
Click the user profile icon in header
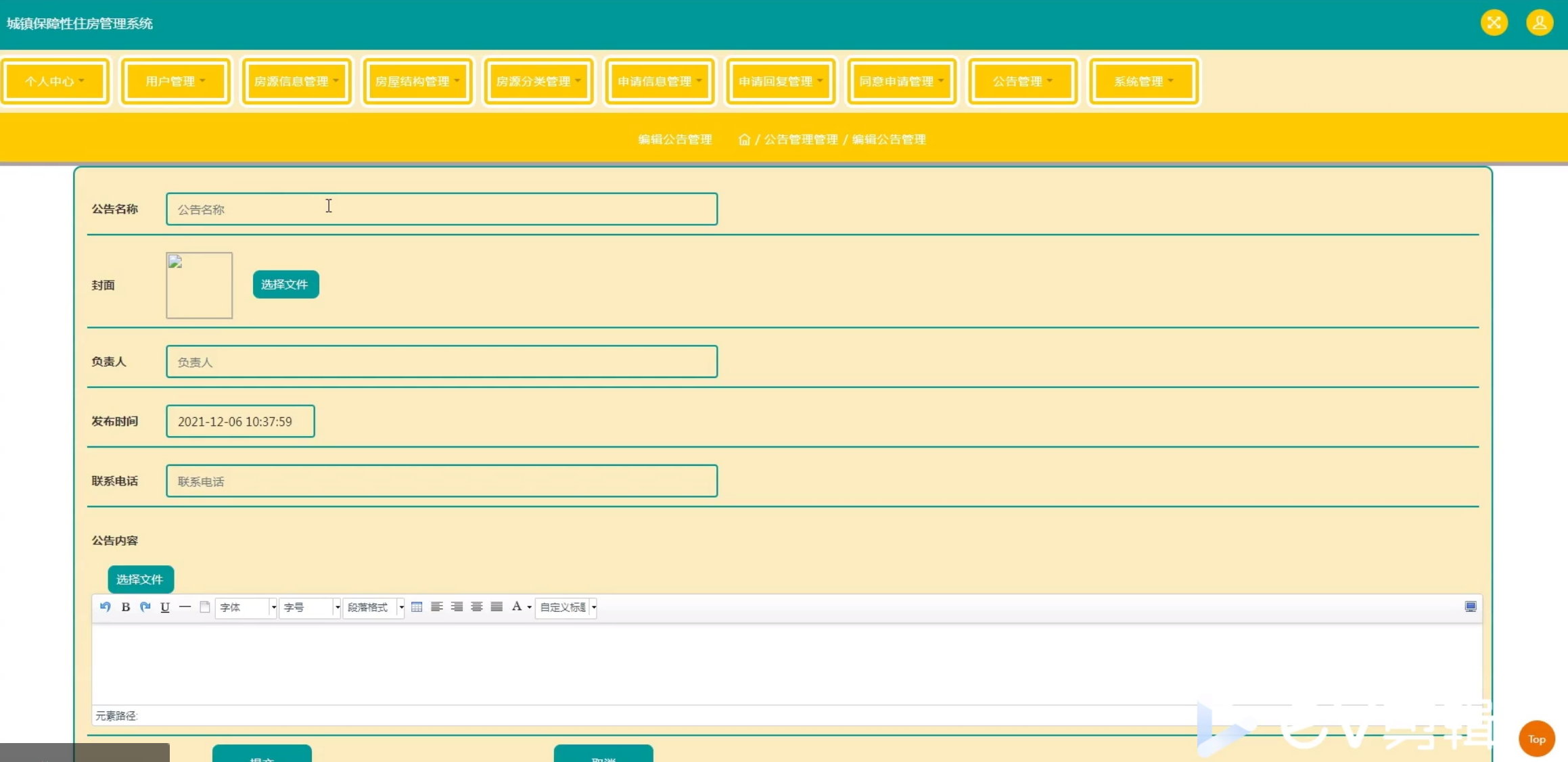point(1539,23)
